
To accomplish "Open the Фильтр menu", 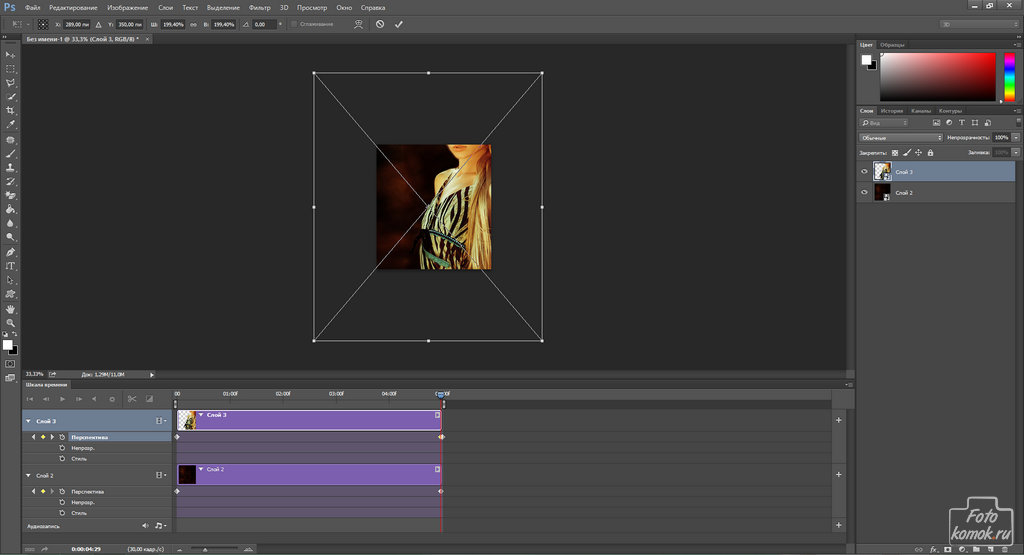I will (259, 7).
